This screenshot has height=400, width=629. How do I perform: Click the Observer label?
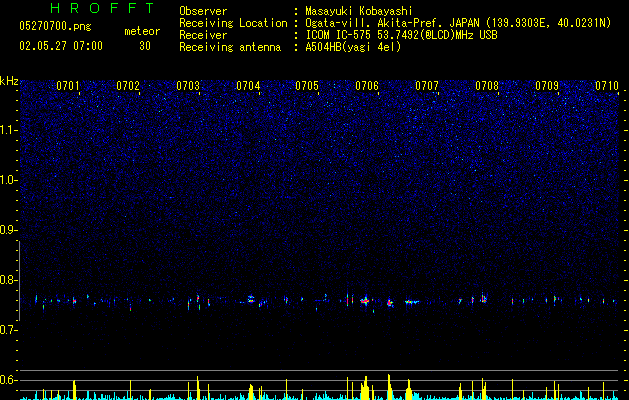[x=203, y=11]
